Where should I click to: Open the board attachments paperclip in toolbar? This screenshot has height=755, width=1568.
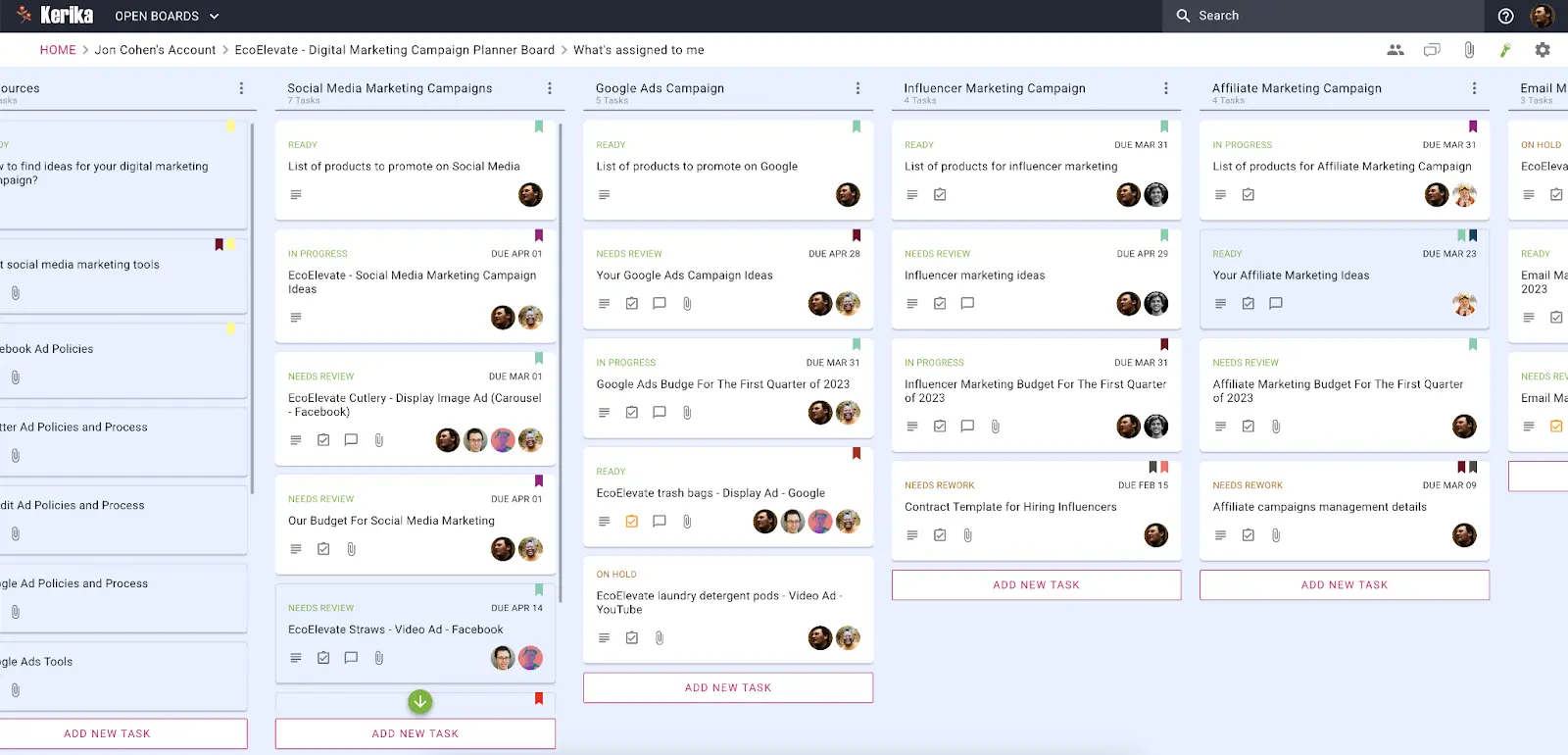(1469, 50)
